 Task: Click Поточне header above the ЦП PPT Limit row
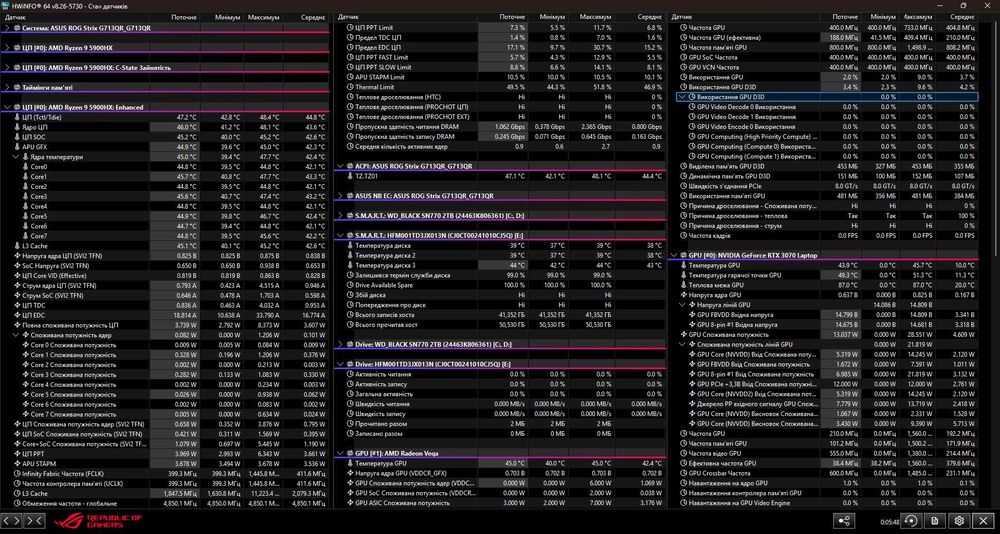[512, 17]
